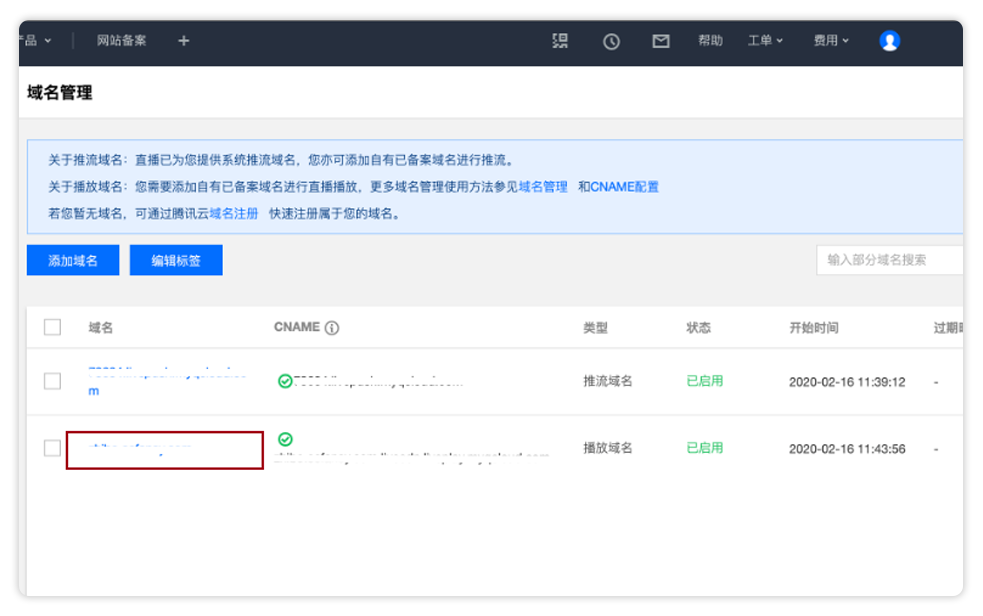Open the clock history icon
This screenshot has height=616, width=983.
click(611, 41)
